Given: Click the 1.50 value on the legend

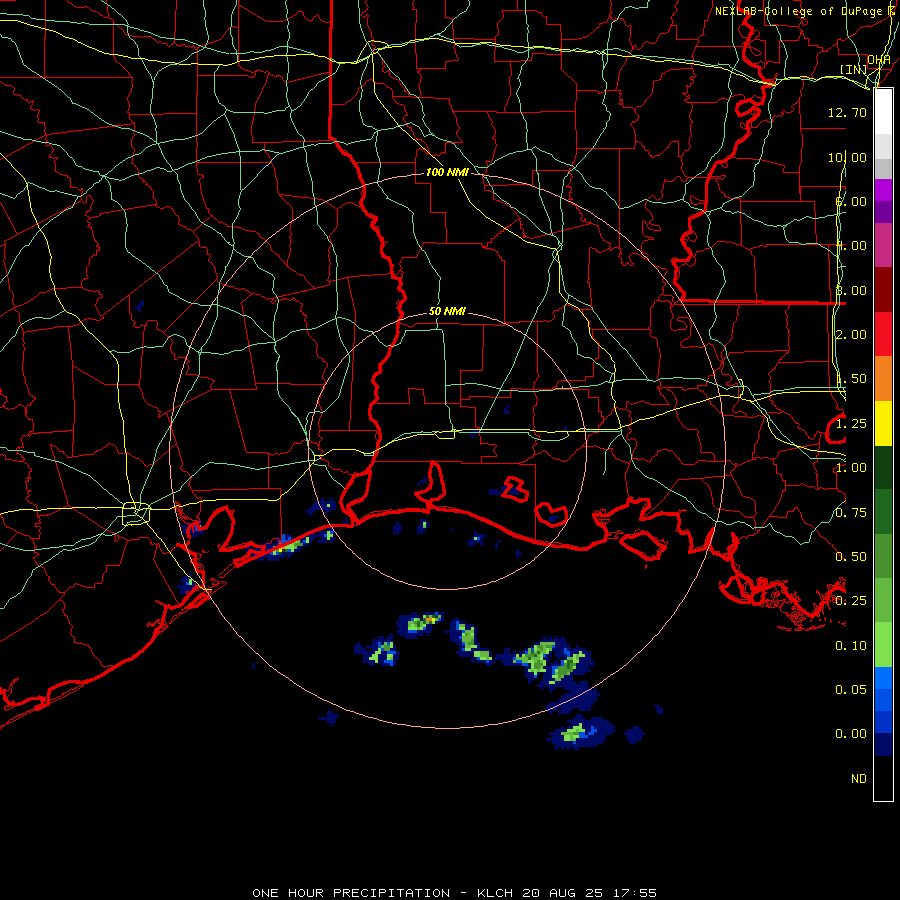Looking at the screenshot, I should click(851, 379).
